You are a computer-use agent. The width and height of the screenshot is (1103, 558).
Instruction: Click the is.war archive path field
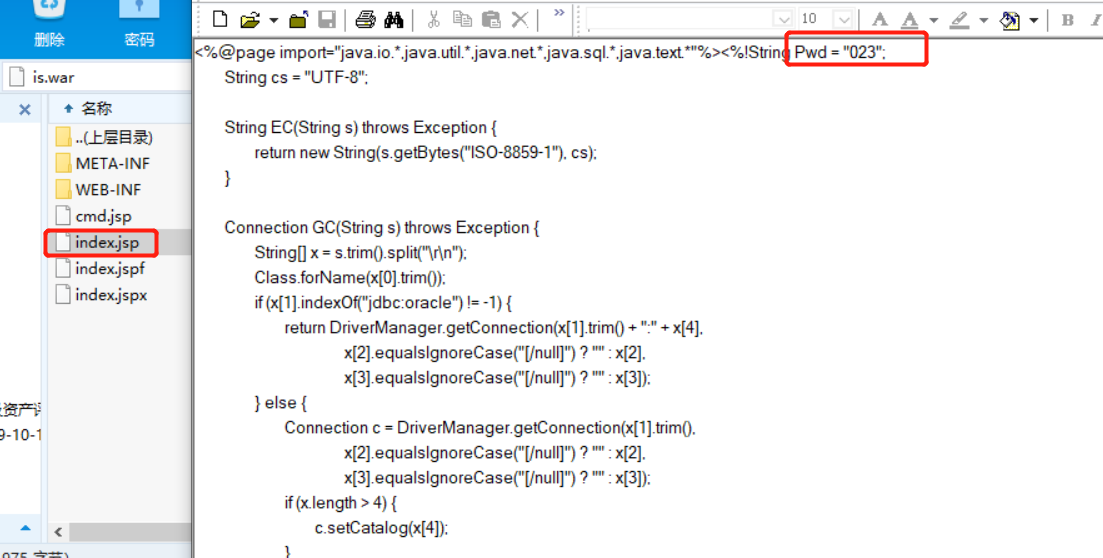pyautogui.click(x=96, y=77)
